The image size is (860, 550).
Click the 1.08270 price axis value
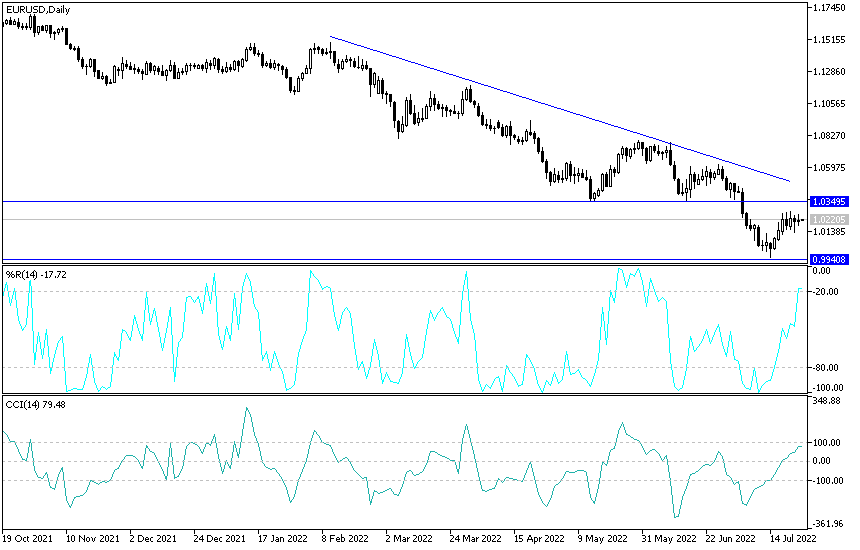pyautogui.click(x=829, y=135)
